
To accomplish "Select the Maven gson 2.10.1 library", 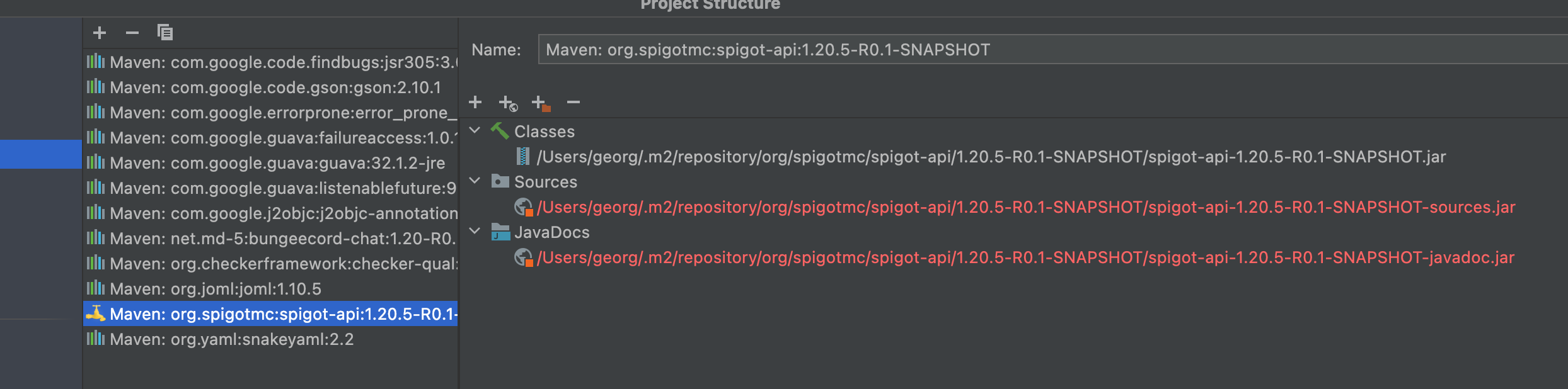I will (x=271, y=87).
